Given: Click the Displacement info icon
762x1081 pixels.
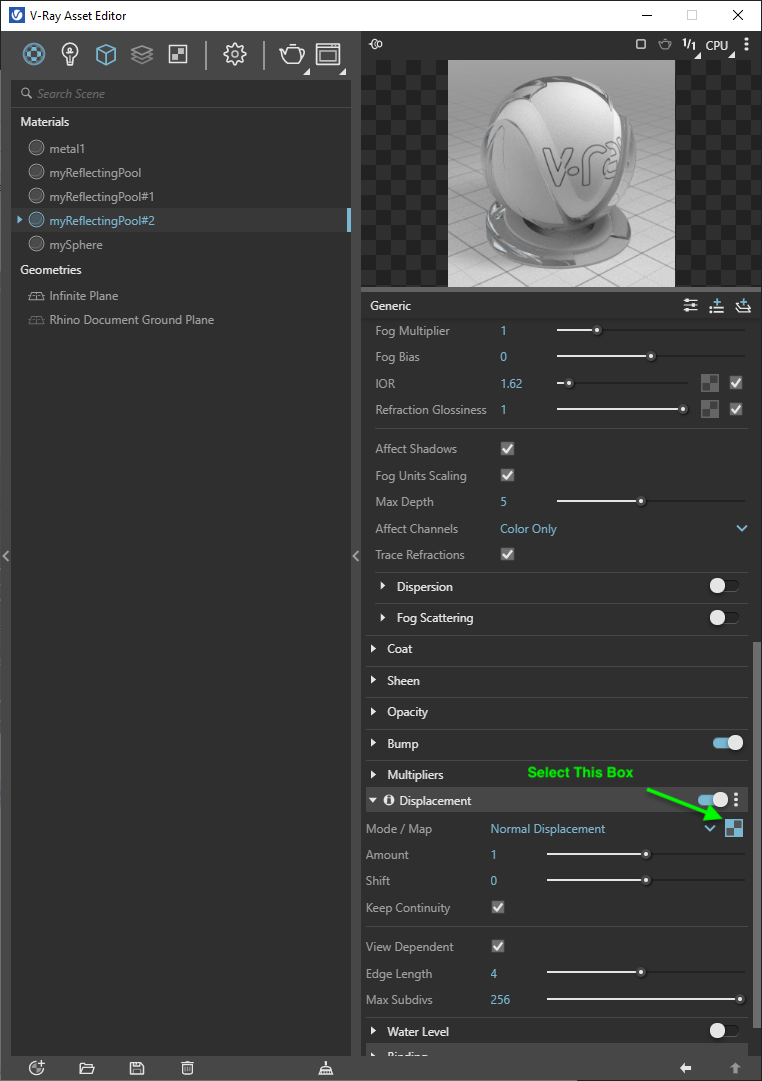Looking at the screenshot, I should click(x=389, y=800).
